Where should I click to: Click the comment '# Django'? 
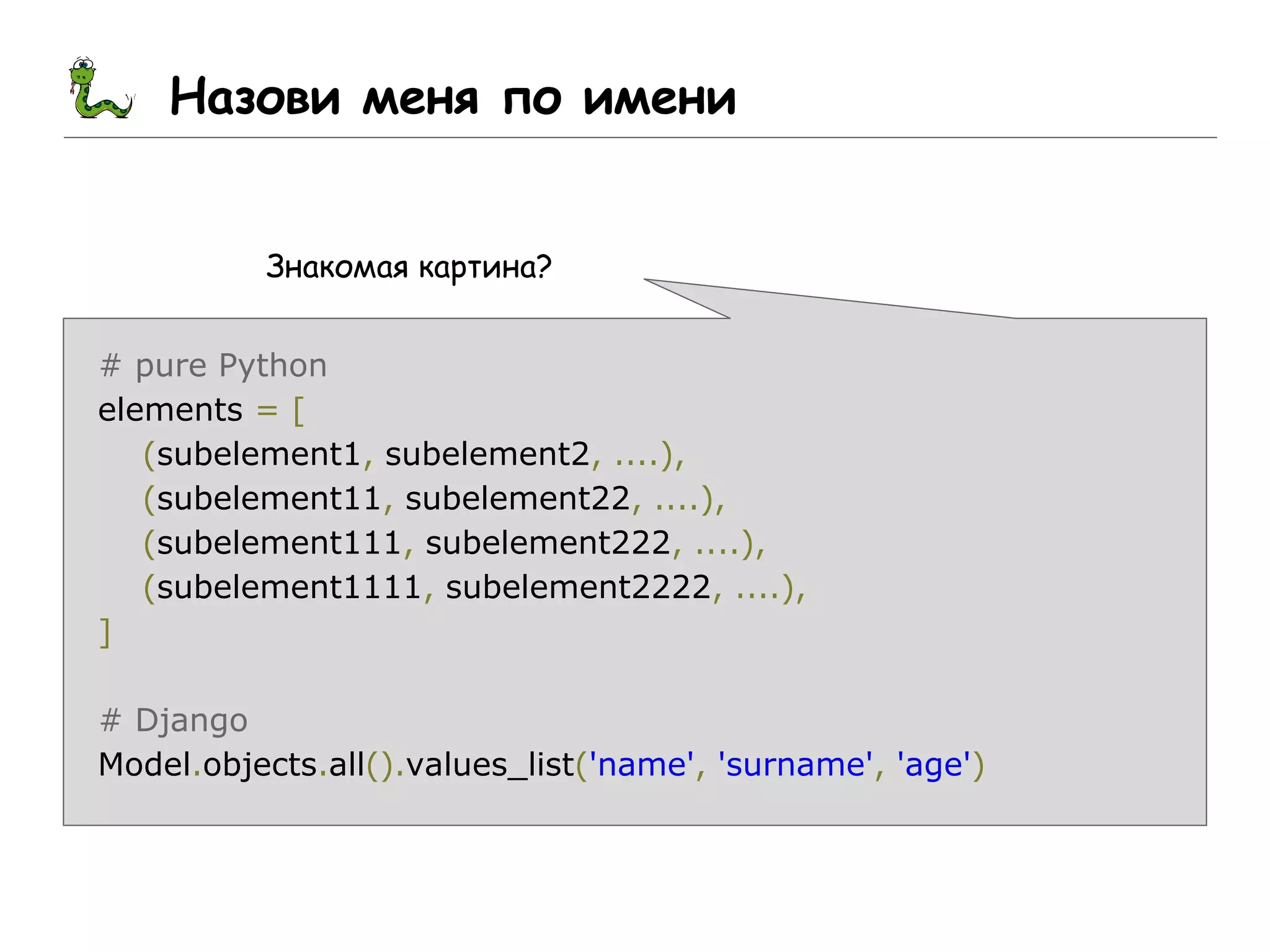tap(174, 720)
